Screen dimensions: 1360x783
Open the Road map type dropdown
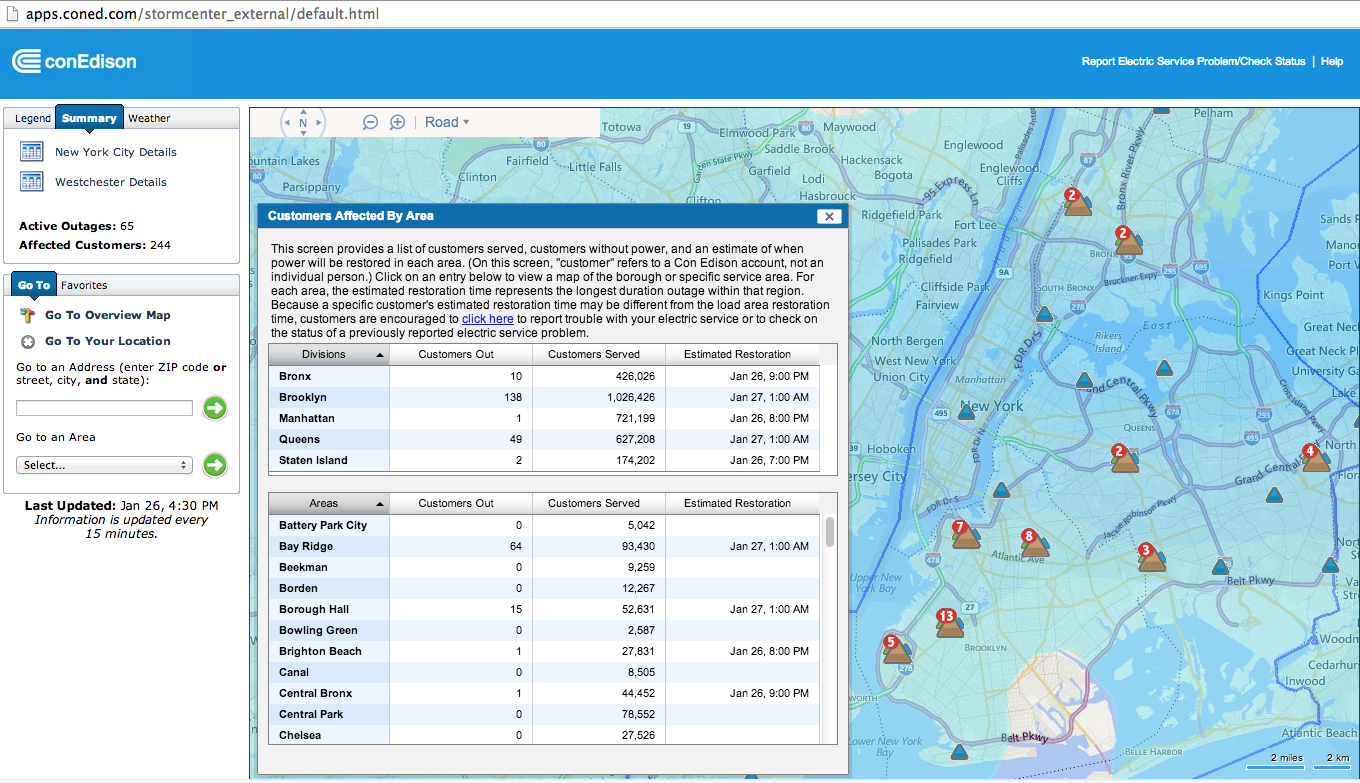coord(447,122)
